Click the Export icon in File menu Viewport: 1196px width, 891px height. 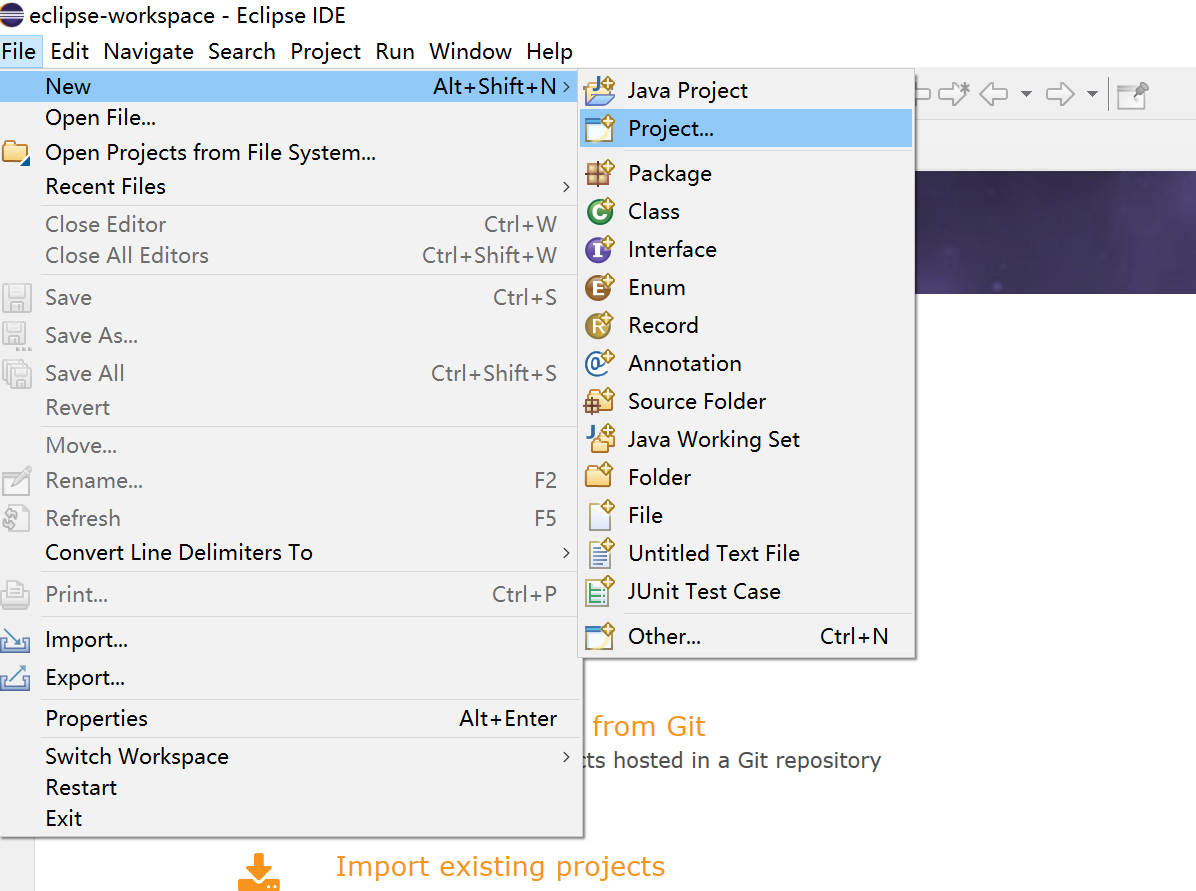pyautogui.click(x=15, y=677)
